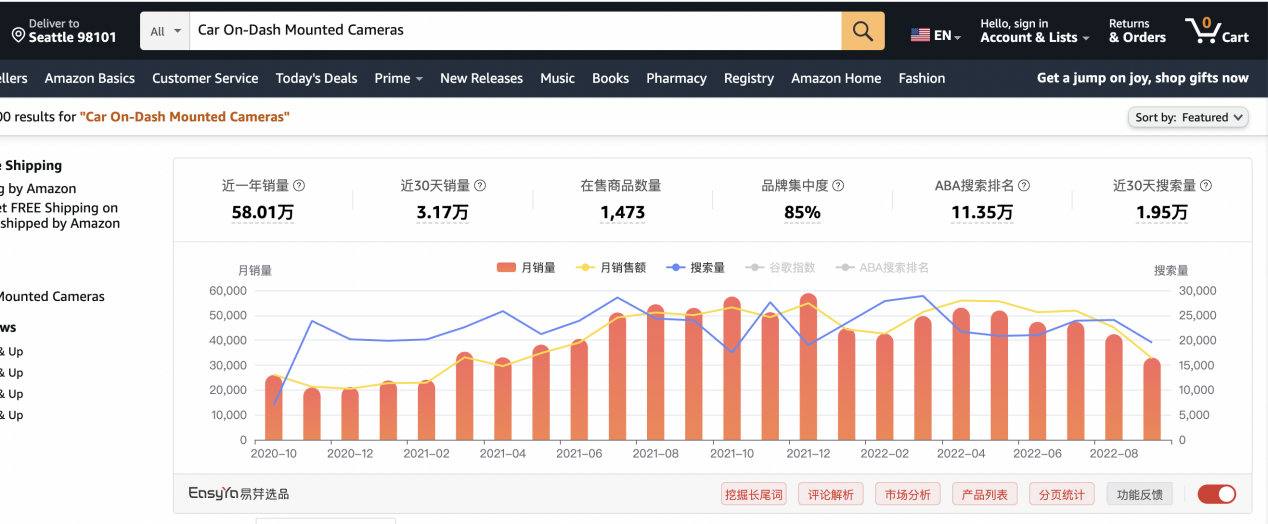
Task: Click the shop gifts now promo link
Action: [x=1142, y=78]
